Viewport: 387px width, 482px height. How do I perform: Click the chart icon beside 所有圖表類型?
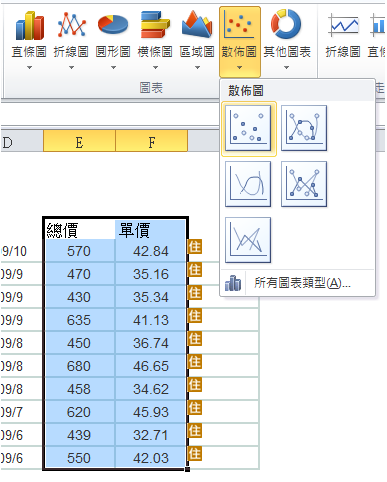[x=233, y=283]
